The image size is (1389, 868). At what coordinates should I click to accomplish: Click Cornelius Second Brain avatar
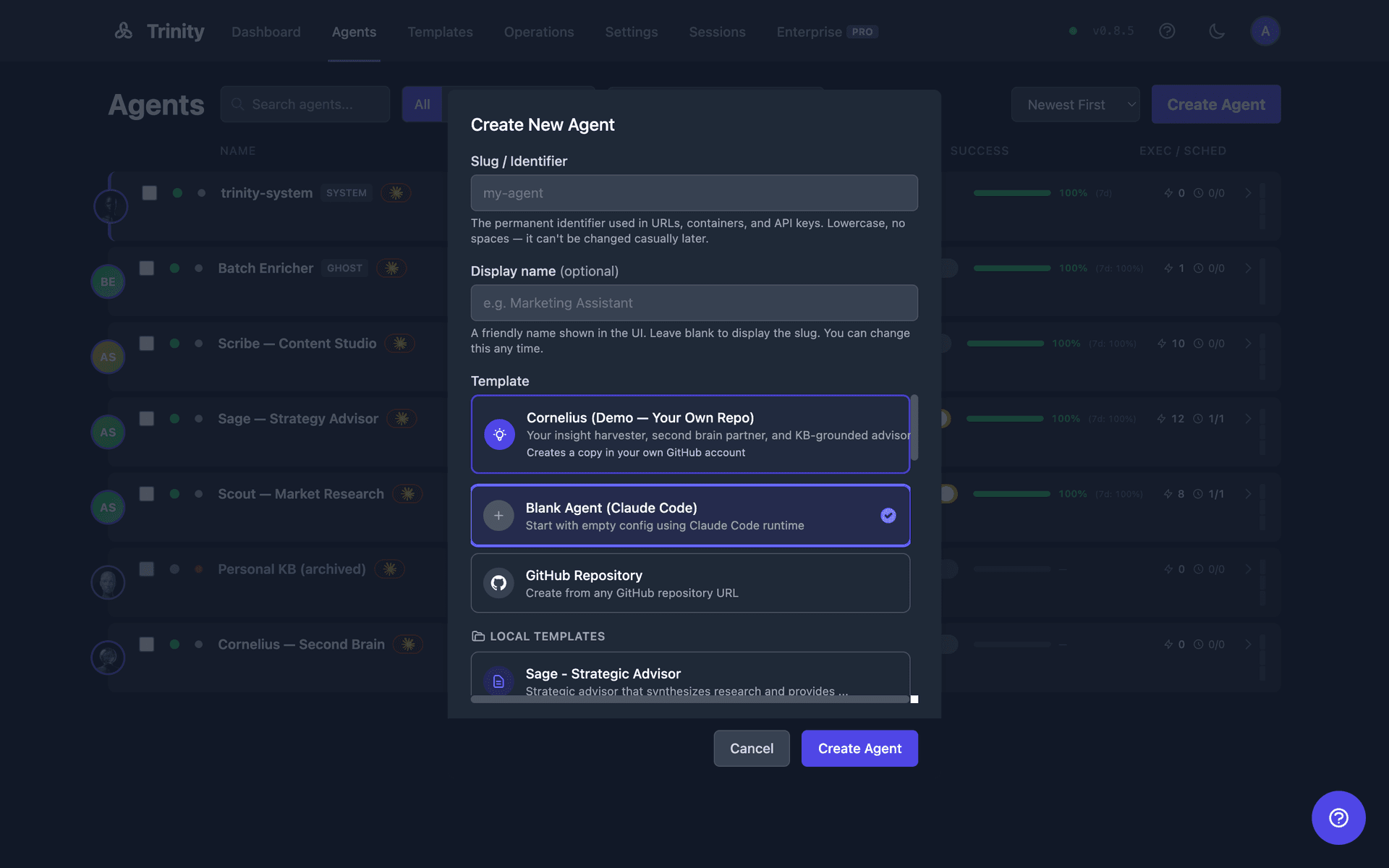[x=108, y=658]
